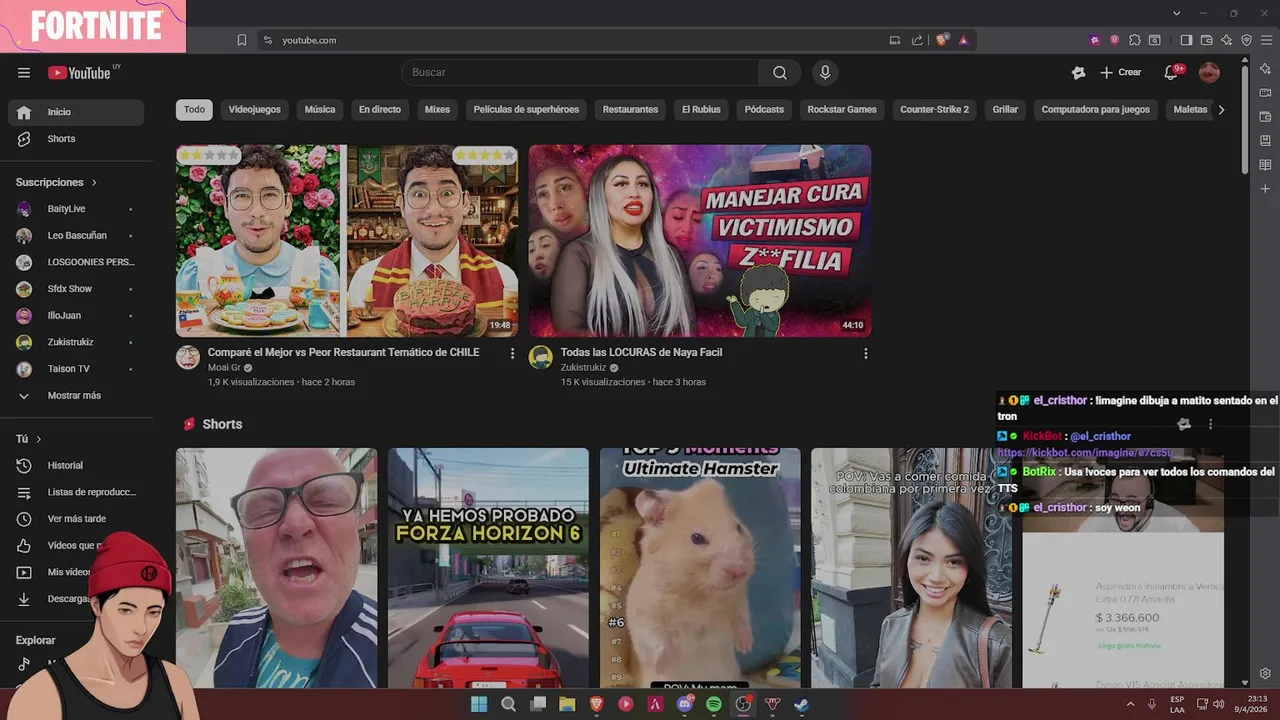This screenshot has height=720, width=1280.
Task: Select the Videojuegos filter chip
Action: pyautogui.click(x=254, y=110)
